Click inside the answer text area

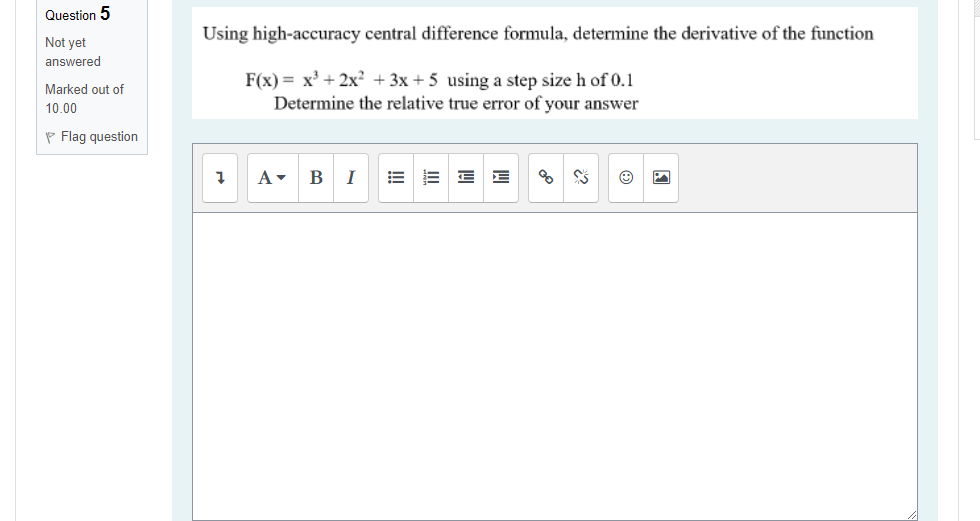coord(554,366)
